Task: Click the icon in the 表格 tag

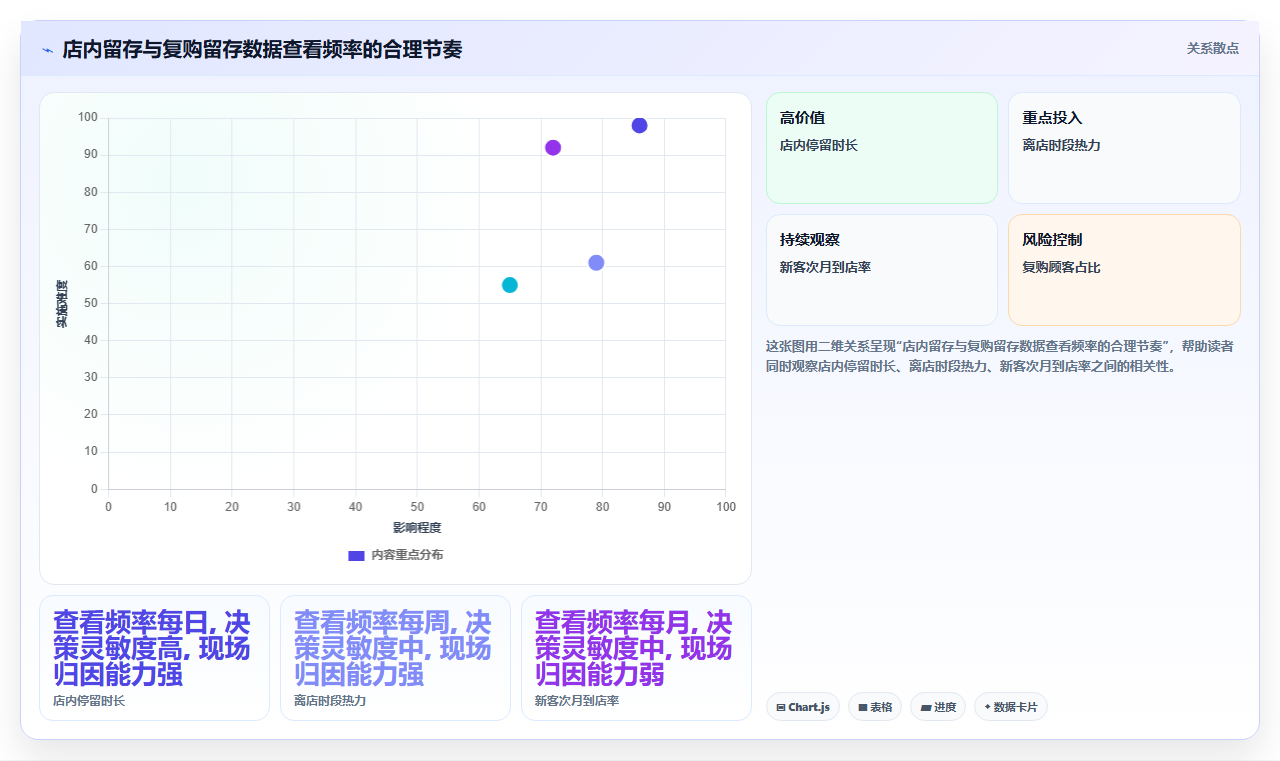Action: click(863, 707)
